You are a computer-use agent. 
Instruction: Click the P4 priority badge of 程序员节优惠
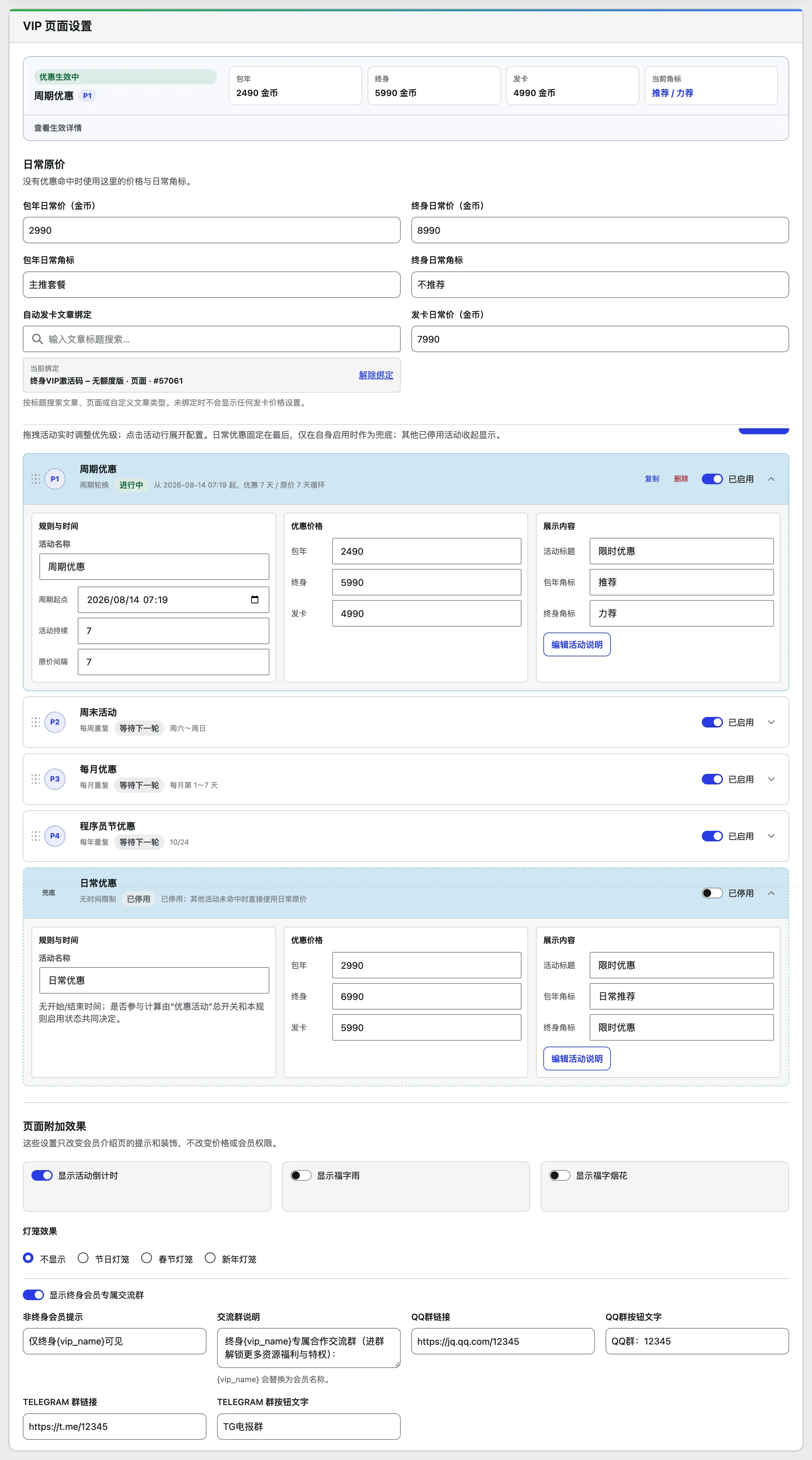point(55,836)
